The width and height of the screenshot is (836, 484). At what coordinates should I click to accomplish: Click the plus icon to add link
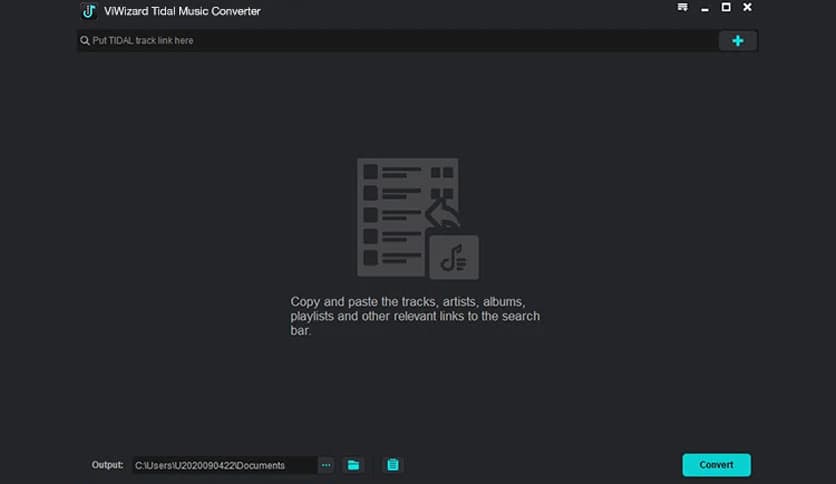click(x=737, y=41)
